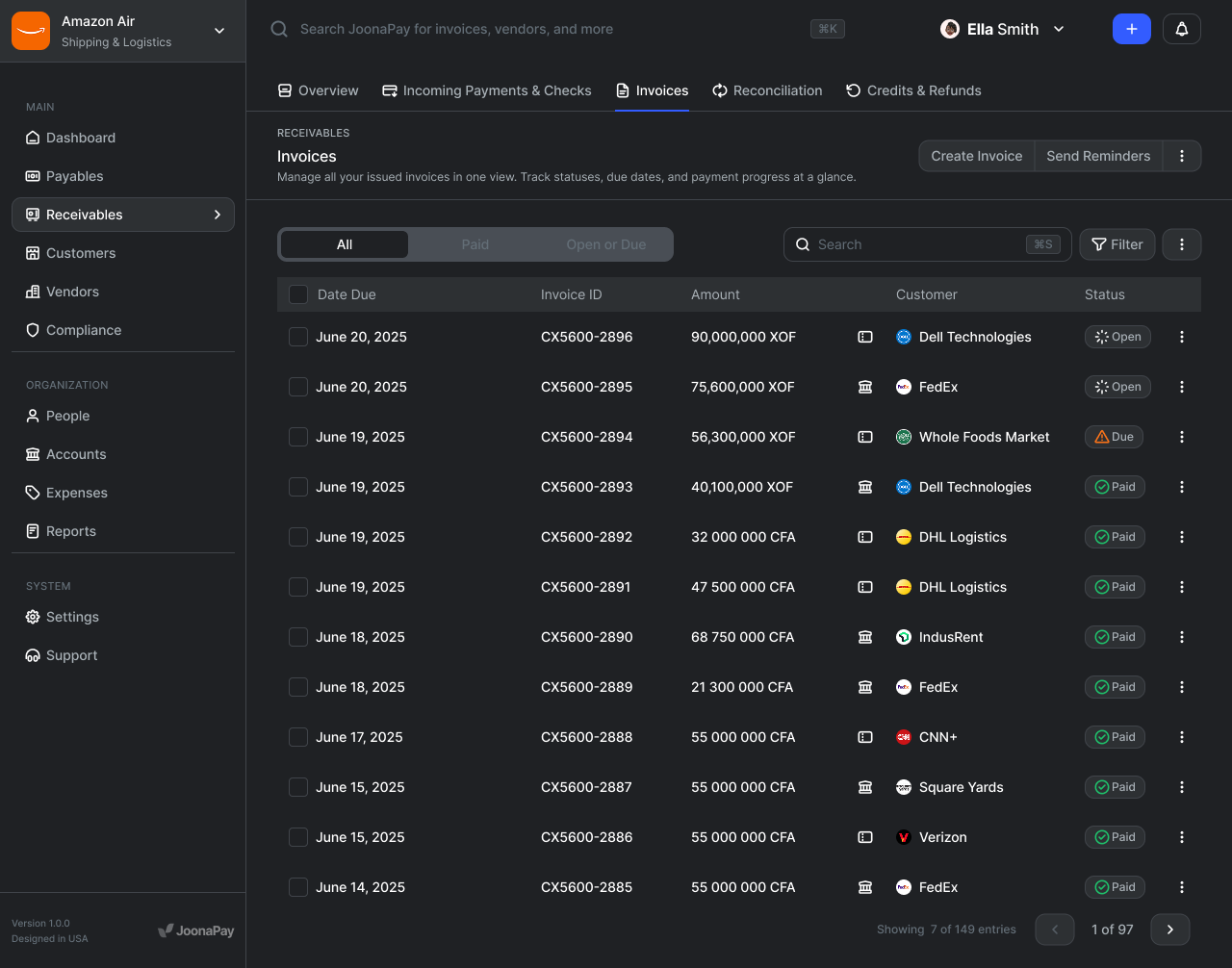Check the box for invoice CX5600-2894
The height and width of the screenshot is (968, 1232).
coord(298,437)
